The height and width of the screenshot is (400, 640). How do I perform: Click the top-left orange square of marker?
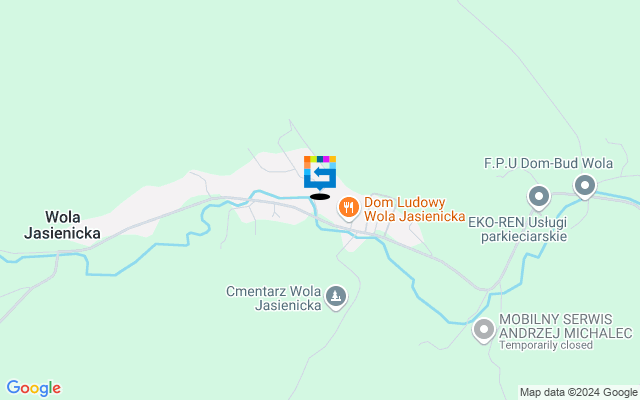[x=307, y=159]
